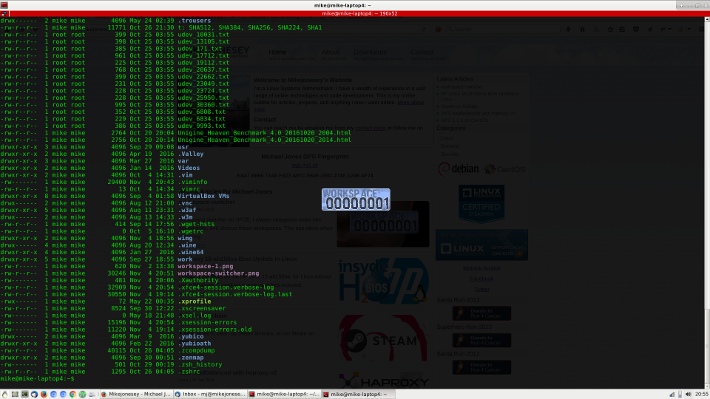Click the 20:55 panel clock
The width and height of the screenshot is (710, 399).
tap(701, 394)
